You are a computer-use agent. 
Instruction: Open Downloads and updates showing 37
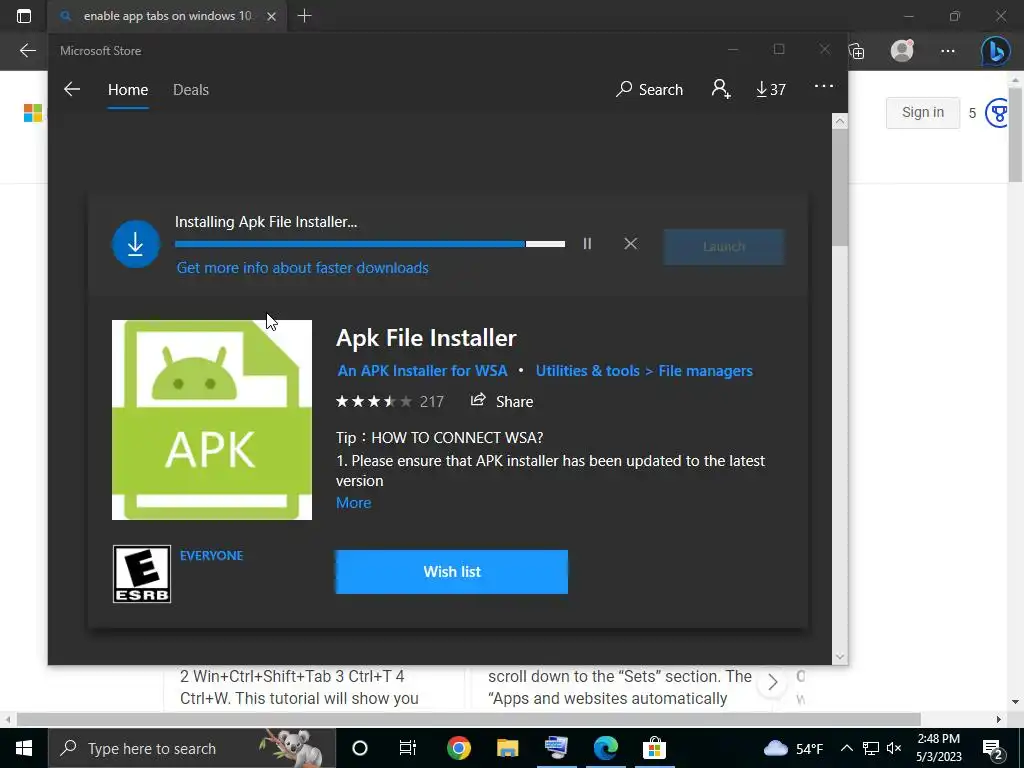pos(771,89)
